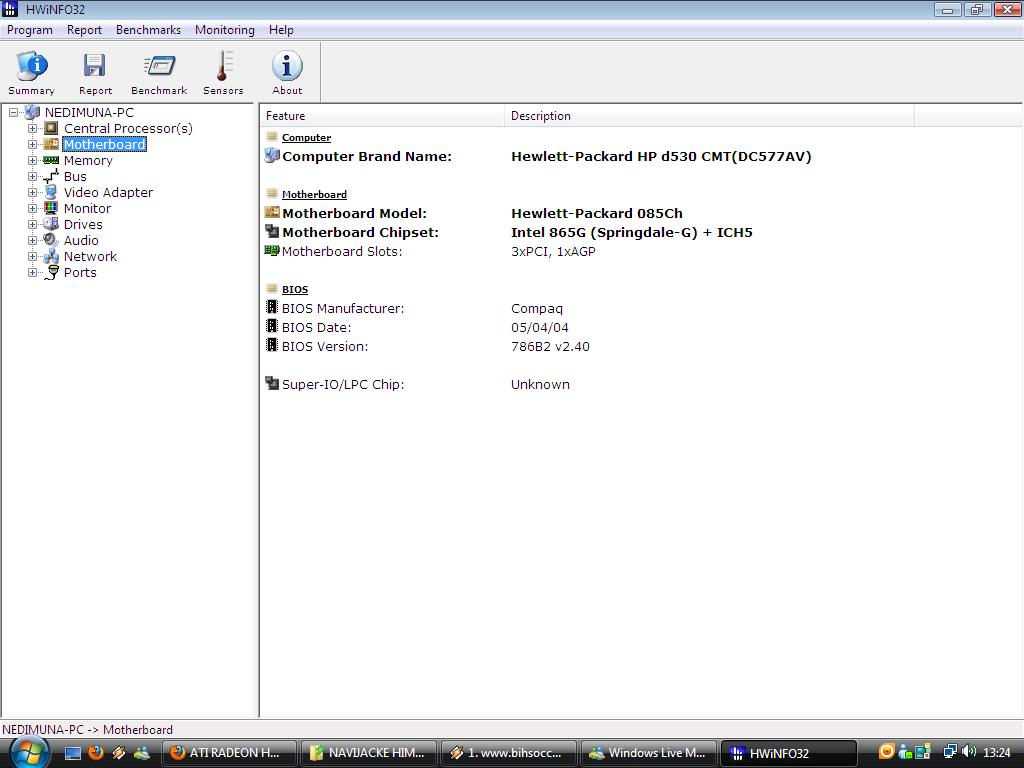Click the Report save icon
The height and width of the screenshot is (768, 1024).
point(95,66)
